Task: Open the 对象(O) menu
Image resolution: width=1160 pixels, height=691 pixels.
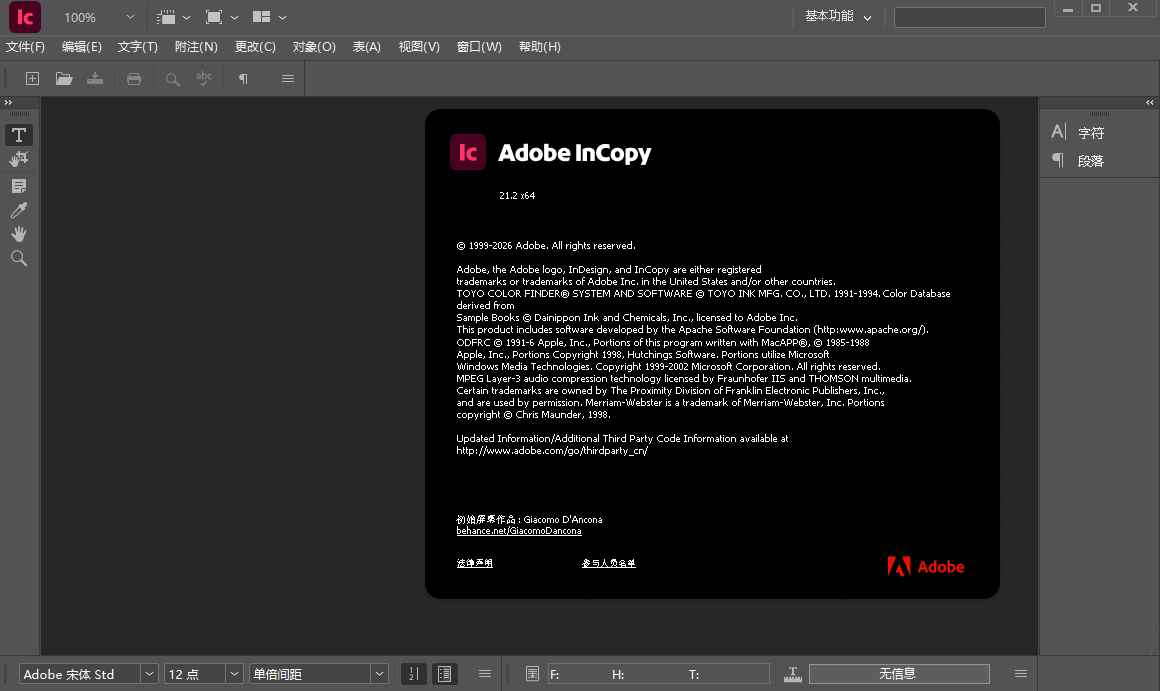Action: [314, 47]
